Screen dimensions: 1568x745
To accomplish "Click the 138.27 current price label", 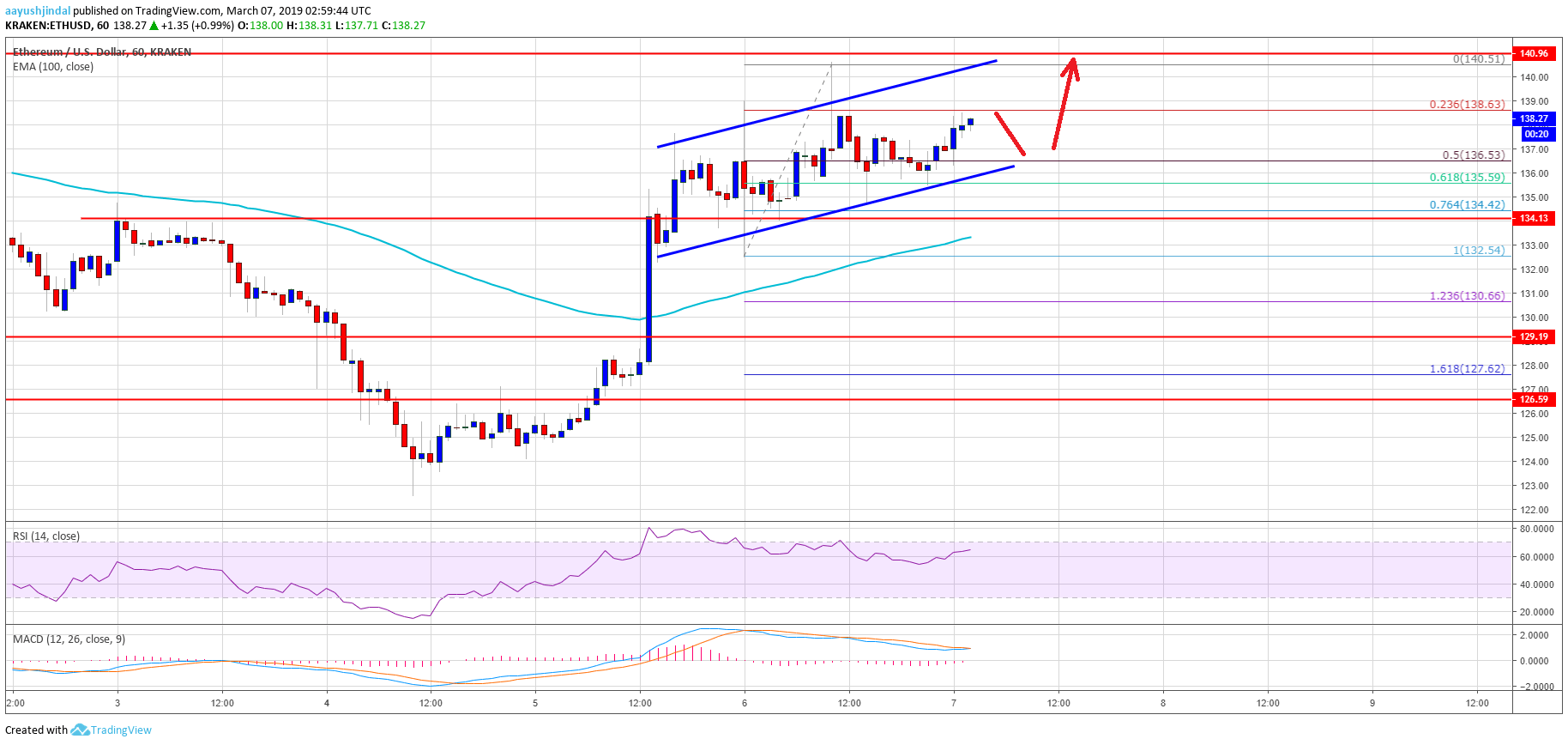I will 1534,118.
